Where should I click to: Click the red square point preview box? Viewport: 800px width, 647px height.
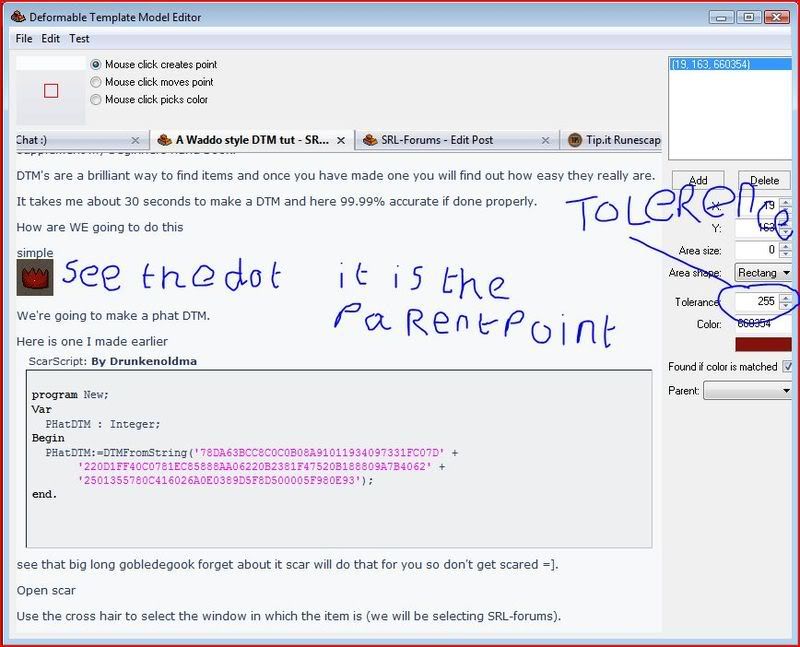[x=51, y=91]
